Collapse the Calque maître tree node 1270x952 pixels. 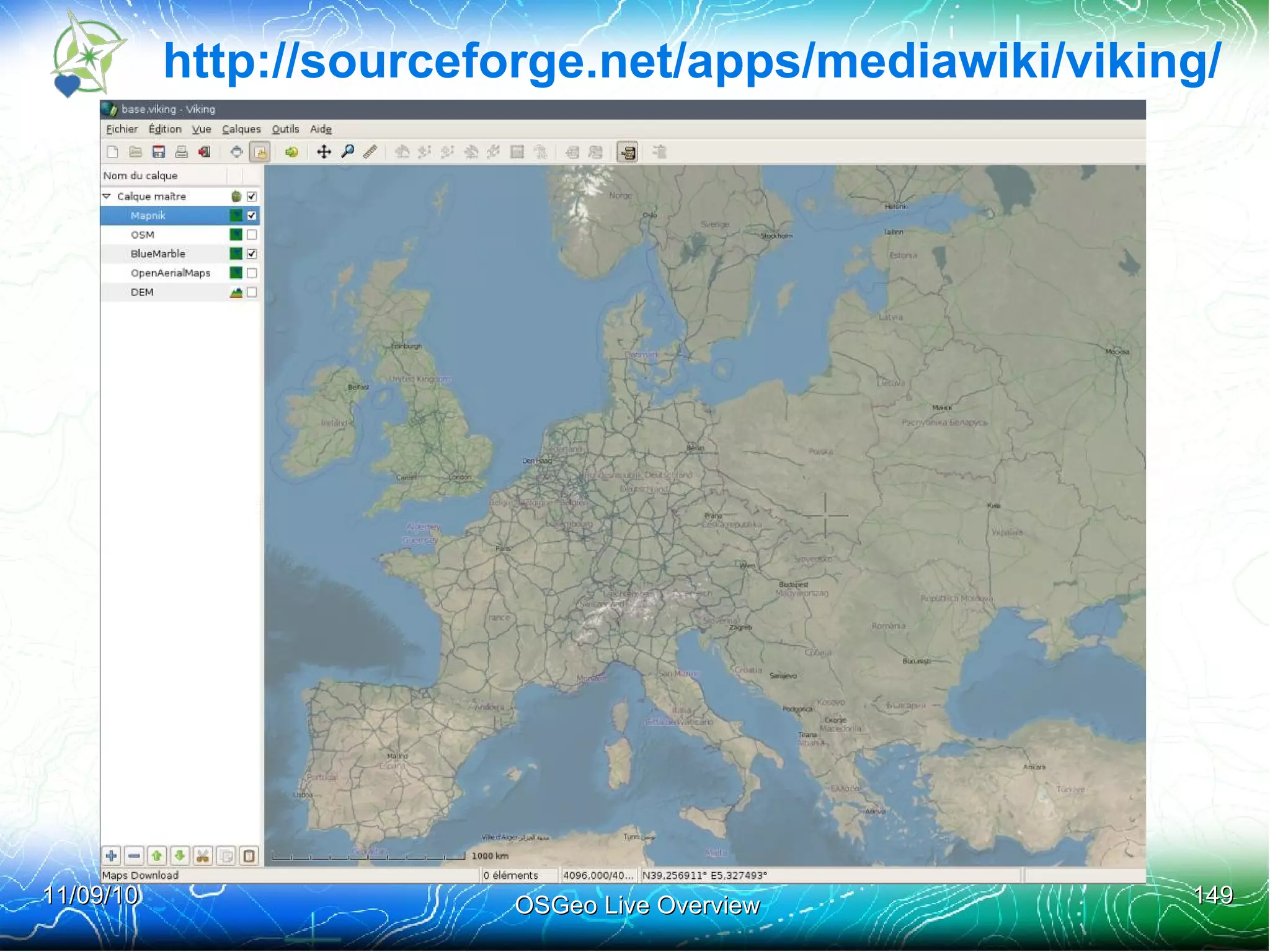tap(107, 196)
